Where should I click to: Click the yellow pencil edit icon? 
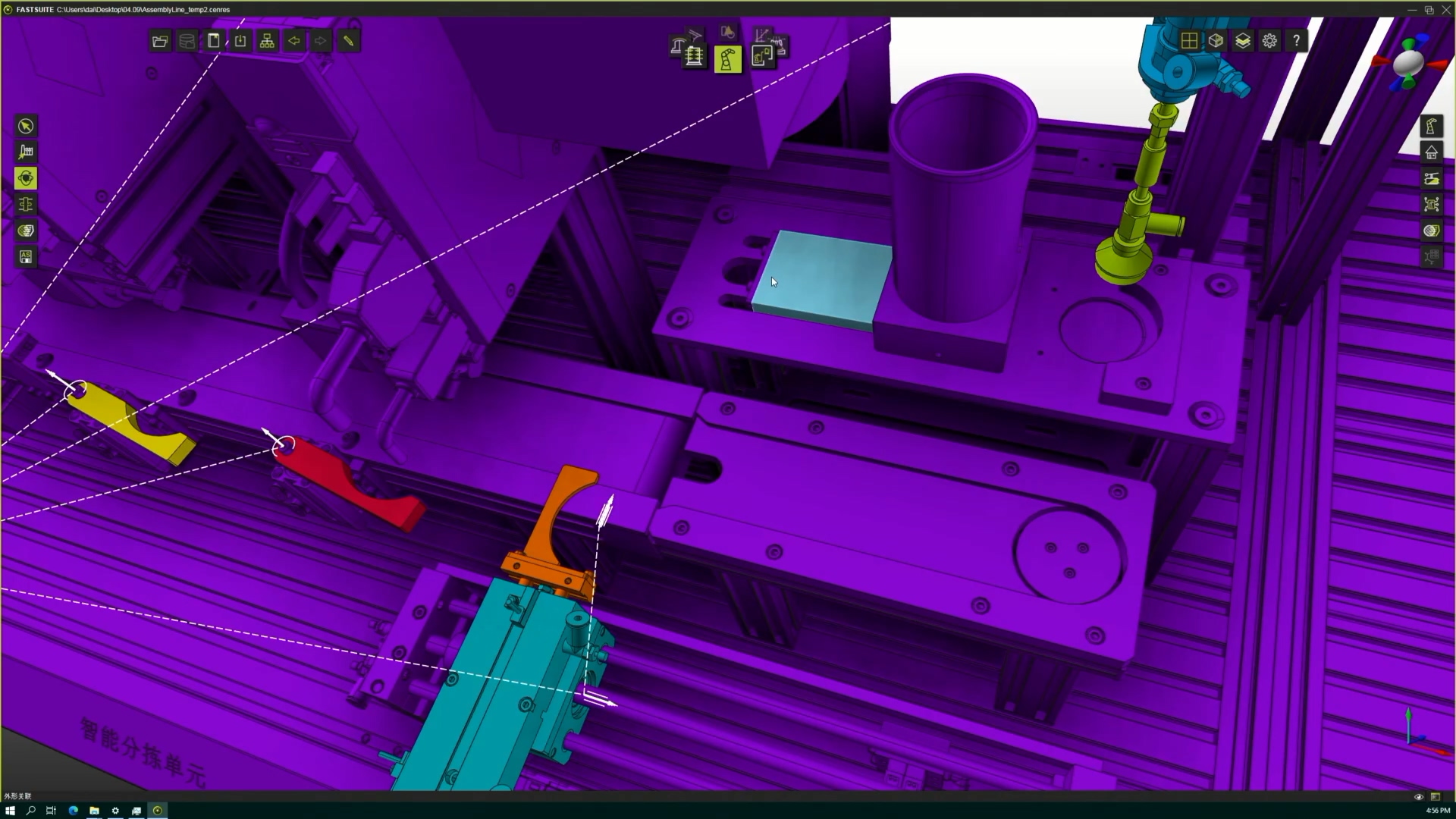click(x=348, y=41)
